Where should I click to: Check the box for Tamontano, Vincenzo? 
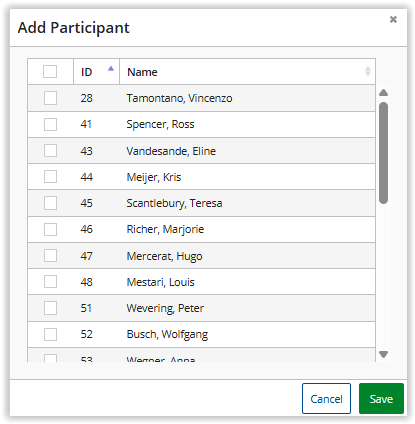click(x=50, y=98)
